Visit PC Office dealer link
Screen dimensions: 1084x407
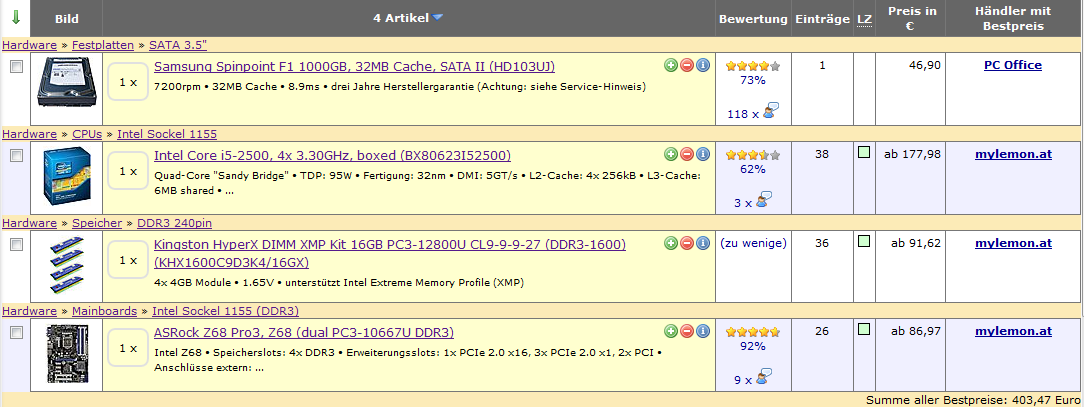1013,66
